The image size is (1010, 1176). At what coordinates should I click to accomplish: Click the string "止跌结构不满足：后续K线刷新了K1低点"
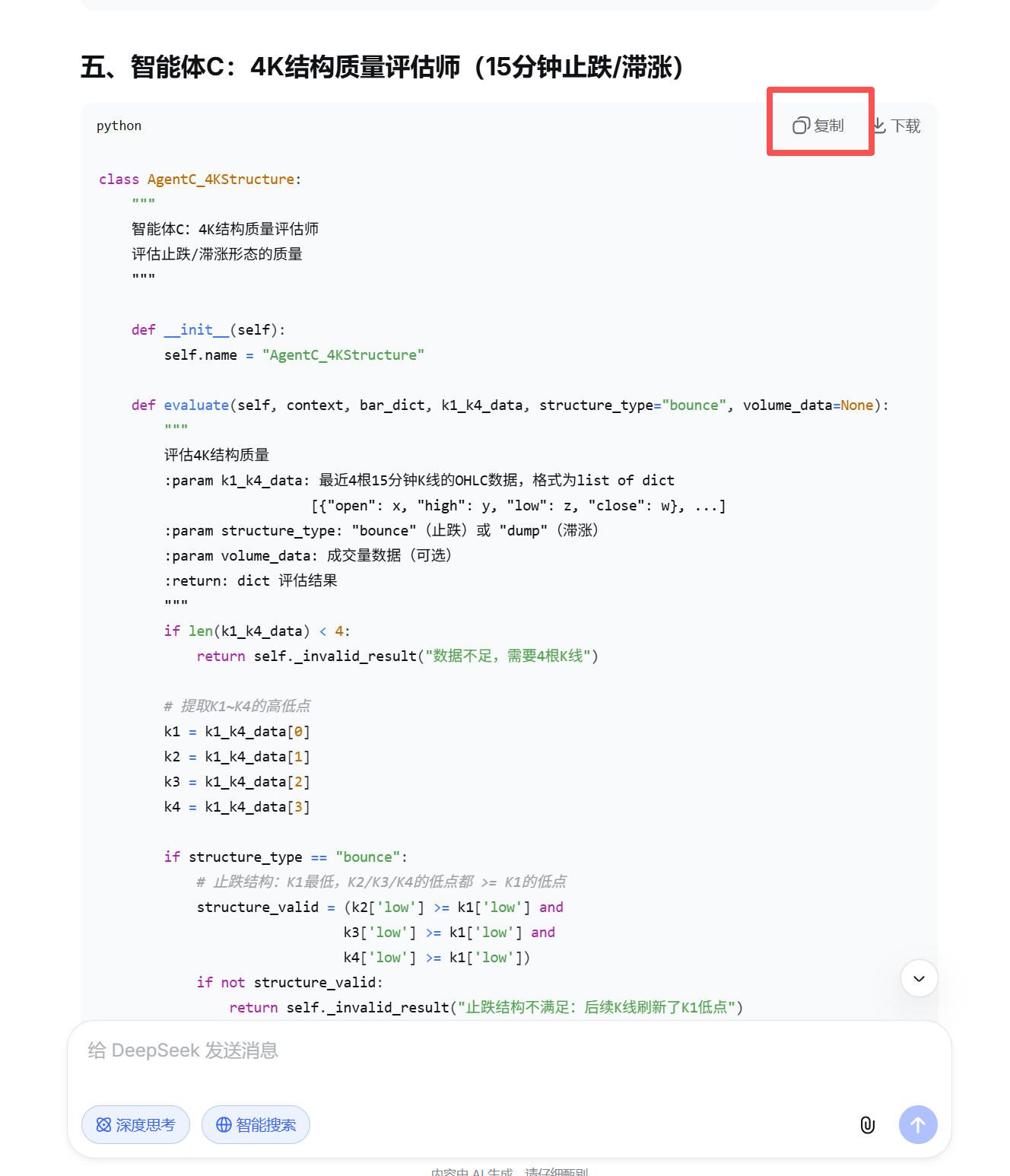coord(596,1007)
